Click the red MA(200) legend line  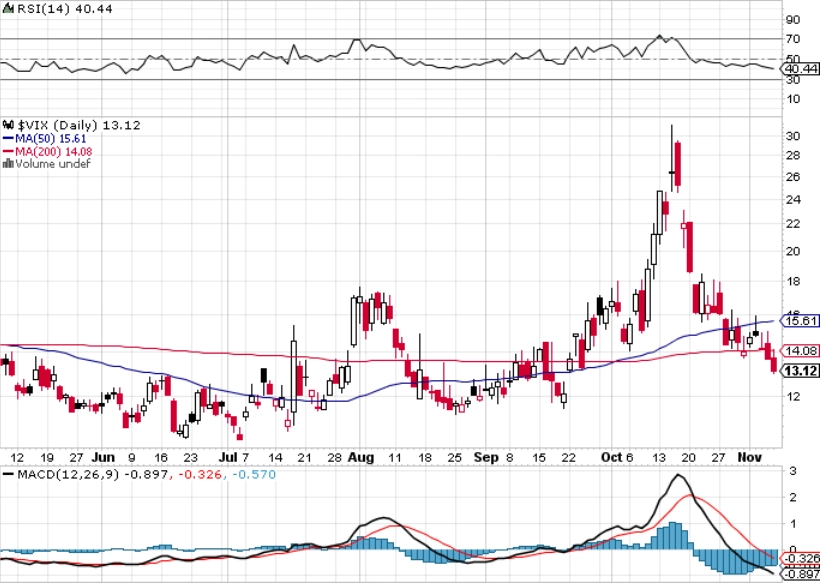pos(8,152)
